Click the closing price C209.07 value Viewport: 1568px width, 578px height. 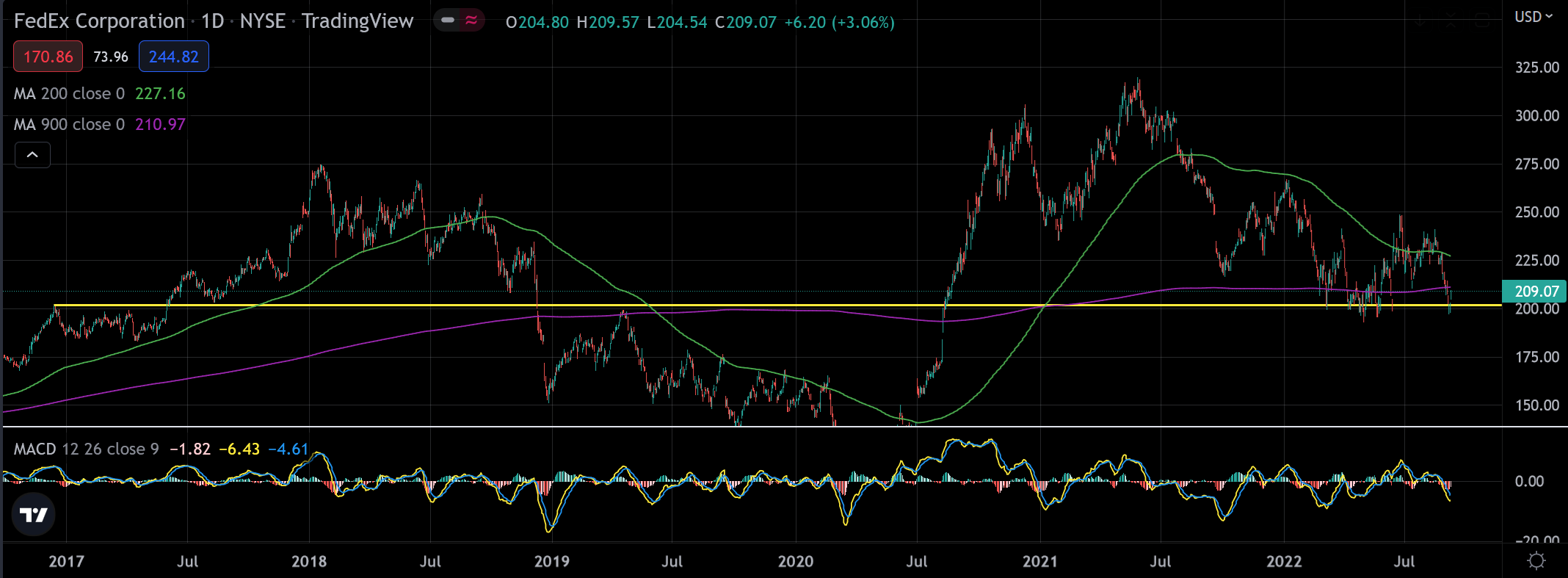(746, 23)
